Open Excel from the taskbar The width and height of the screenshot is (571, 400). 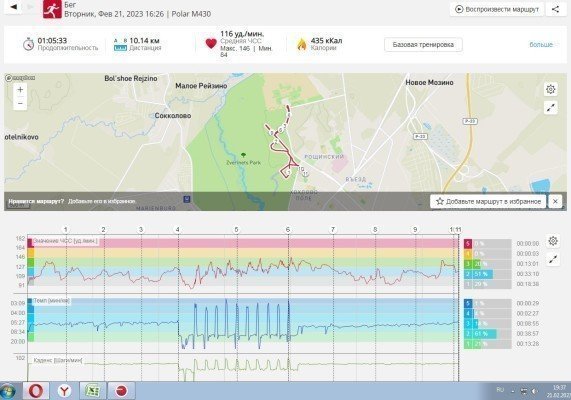(x=92, y=391)
